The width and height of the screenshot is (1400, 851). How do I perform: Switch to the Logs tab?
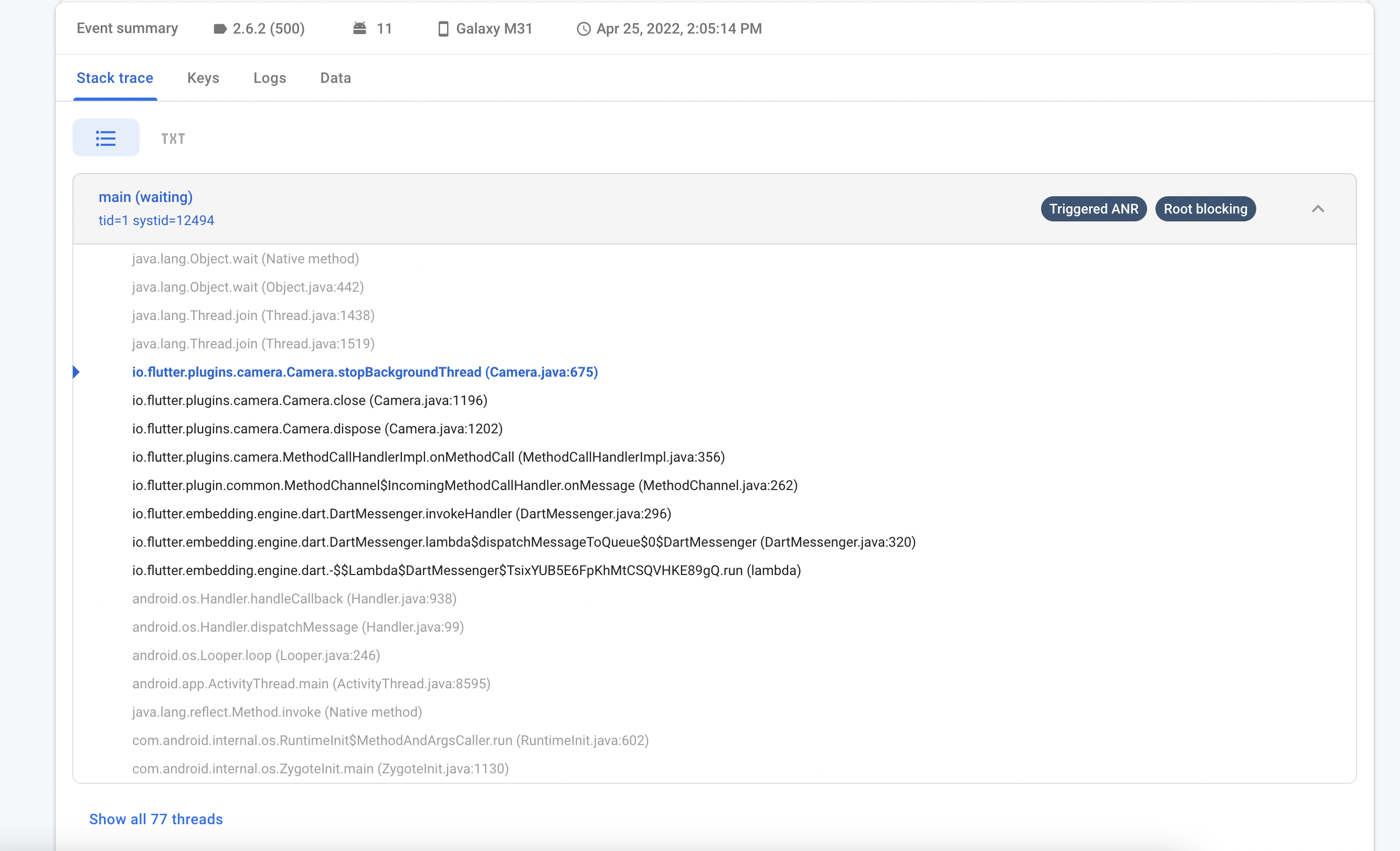(x=269, y=78)
